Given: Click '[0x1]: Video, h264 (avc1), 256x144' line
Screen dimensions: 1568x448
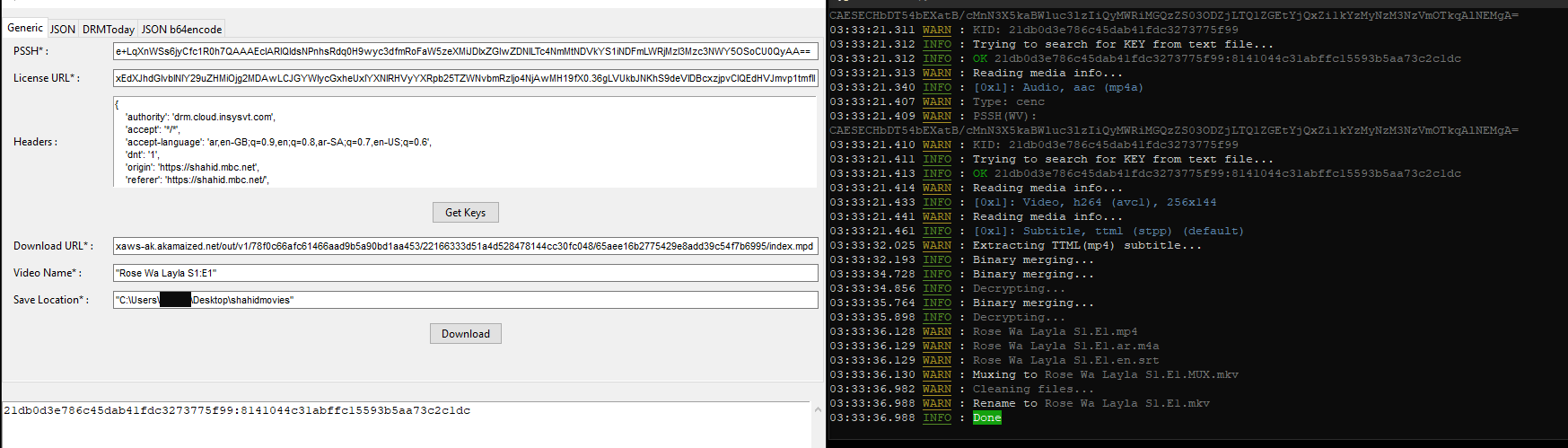Looking at the screenshot, I should tap(1095, 202).
